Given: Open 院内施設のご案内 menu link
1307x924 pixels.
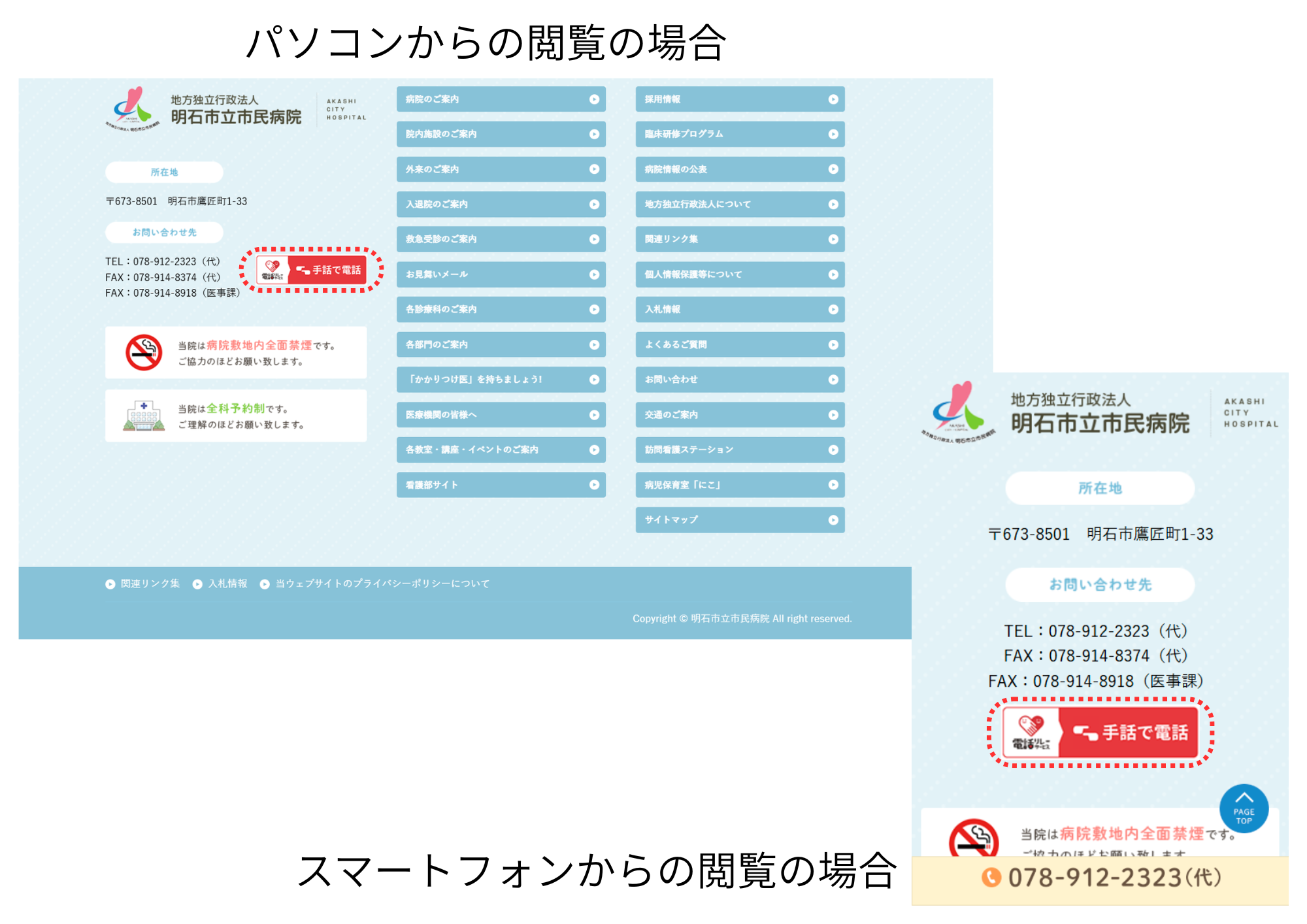Looking at the screenshot, I should coord(501,134).
